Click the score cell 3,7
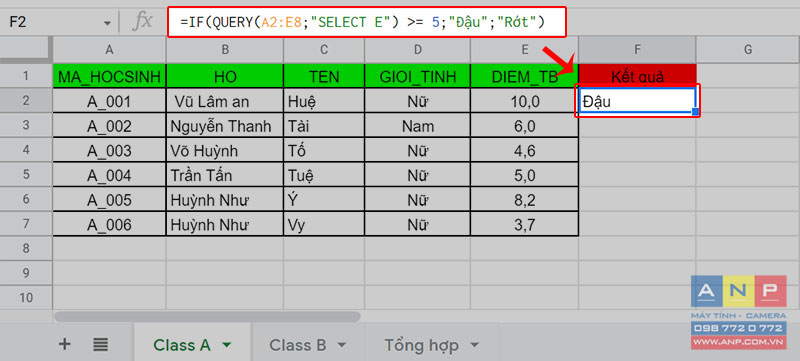The image size is (800, 361). [x=524, y=224]
